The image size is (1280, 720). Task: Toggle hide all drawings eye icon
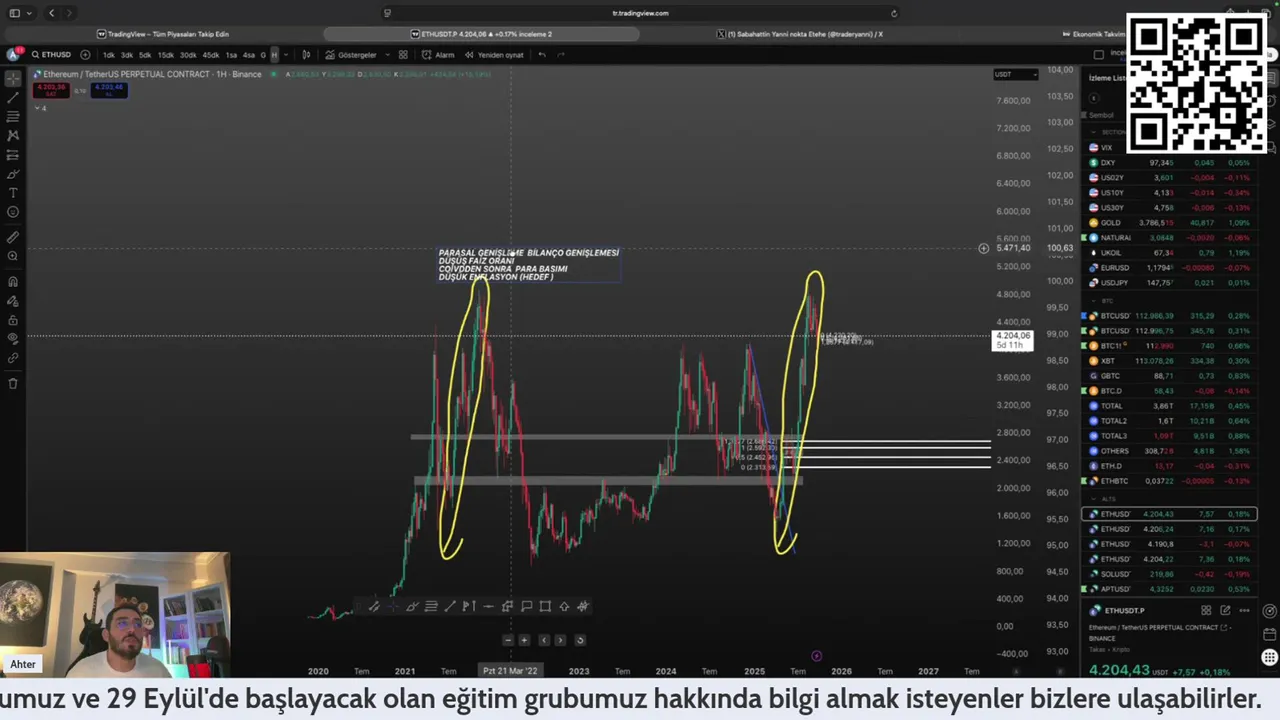point(13,339)
